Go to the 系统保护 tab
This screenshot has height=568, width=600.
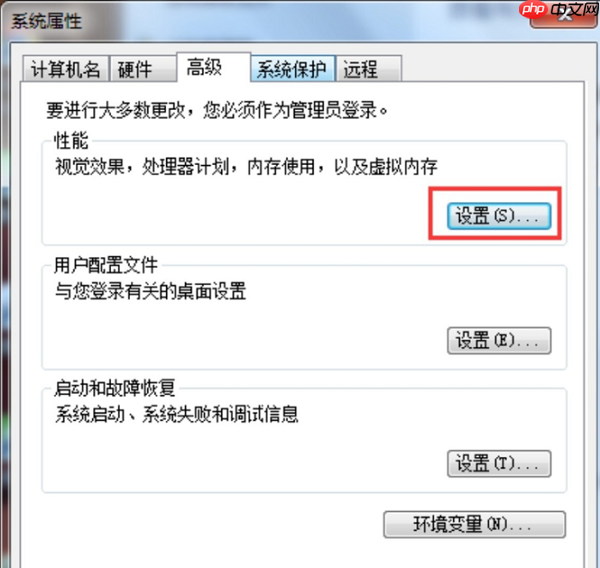(293, 69)
